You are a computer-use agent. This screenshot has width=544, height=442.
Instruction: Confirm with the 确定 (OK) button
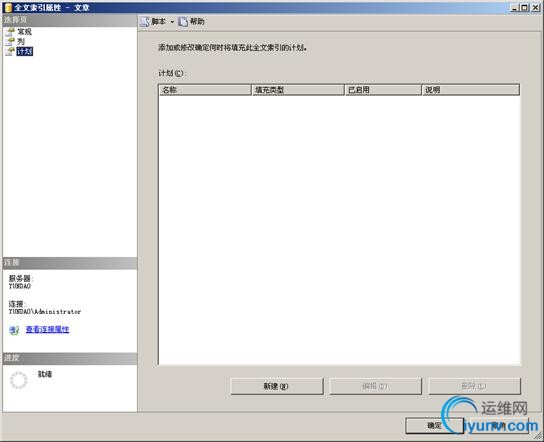click(434, 425)
